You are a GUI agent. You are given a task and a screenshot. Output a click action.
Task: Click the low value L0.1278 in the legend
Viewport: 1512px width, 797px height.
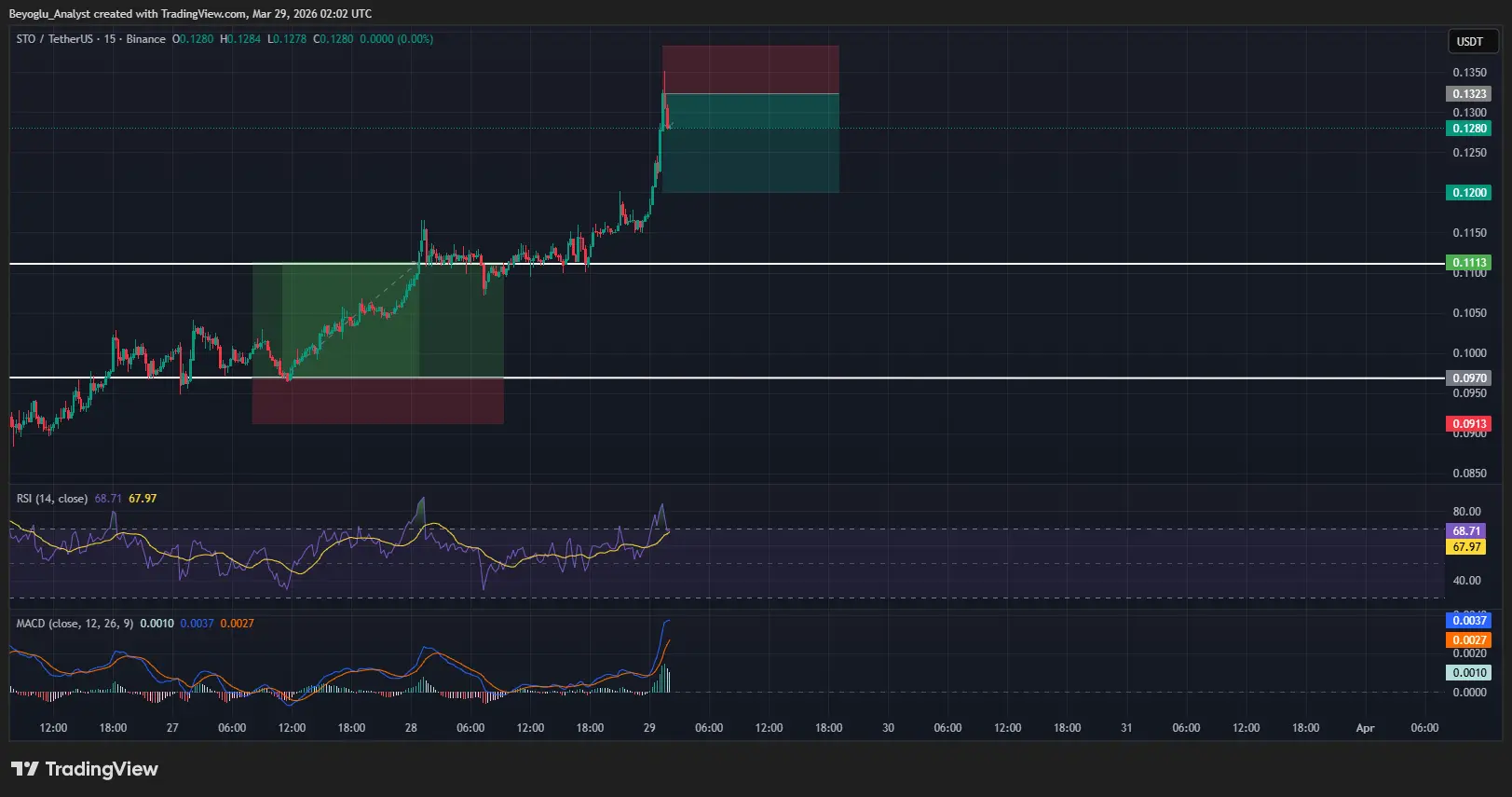pyautogui.click(x=287, y=39)
